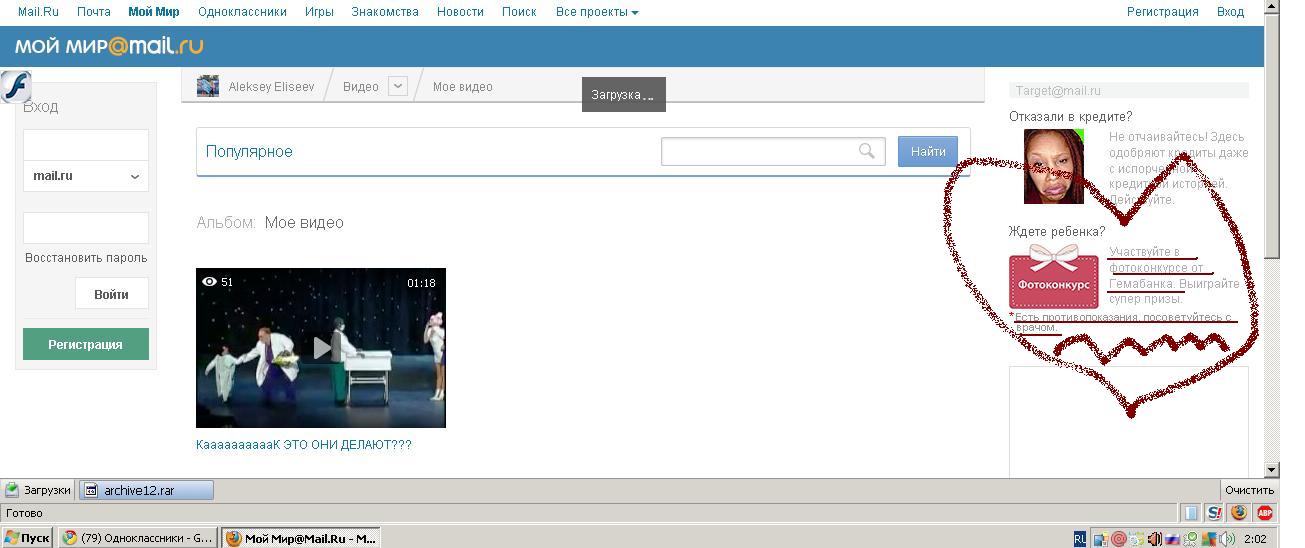Open Почта in top navigation
Screen dimensions: 1305x548
94,12
